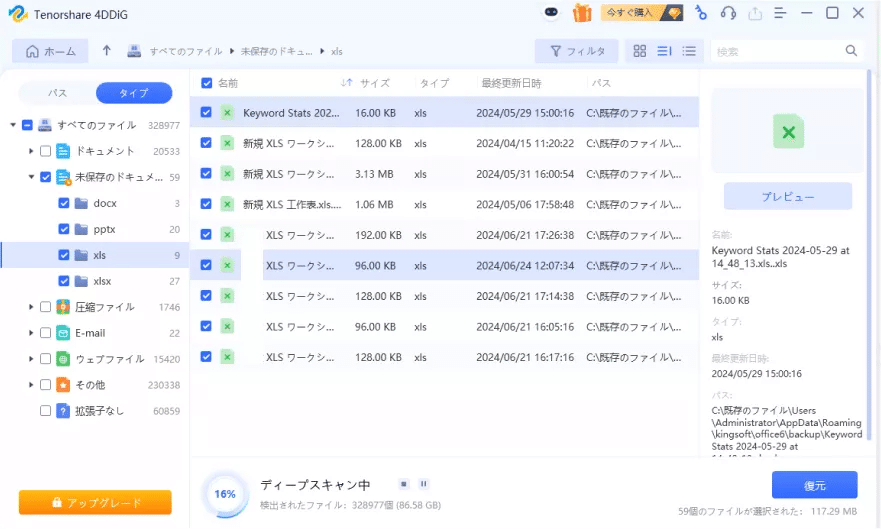The width and height of the screenshot is (881, 529).
Task: Switch to the タイプ tab
Action: (x=134, y=93)
